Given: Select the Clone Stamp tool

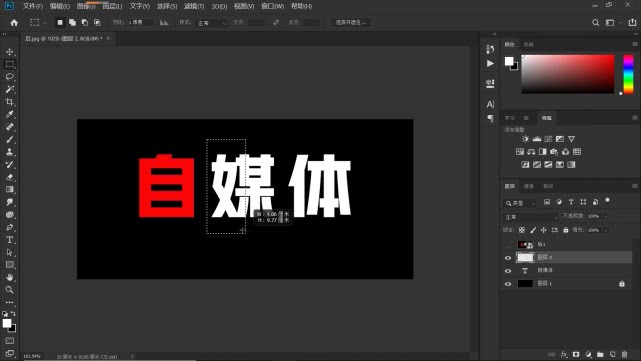Looking at the screenshot, I should (x=10, y=152).
